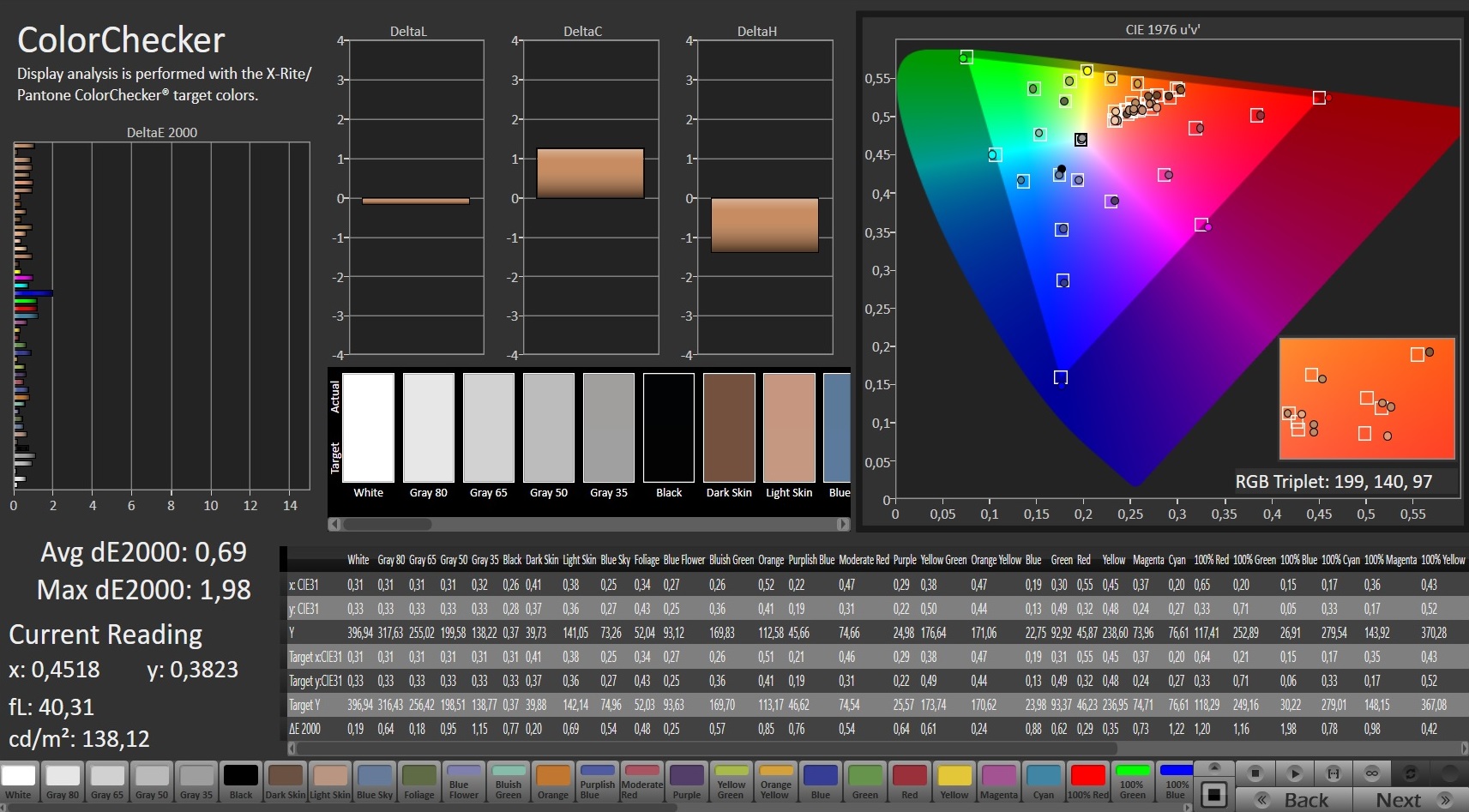Click the black pattern window square icon
Image resolution: width=1469 pixels, height=812 pixels.
[1213, 794]
